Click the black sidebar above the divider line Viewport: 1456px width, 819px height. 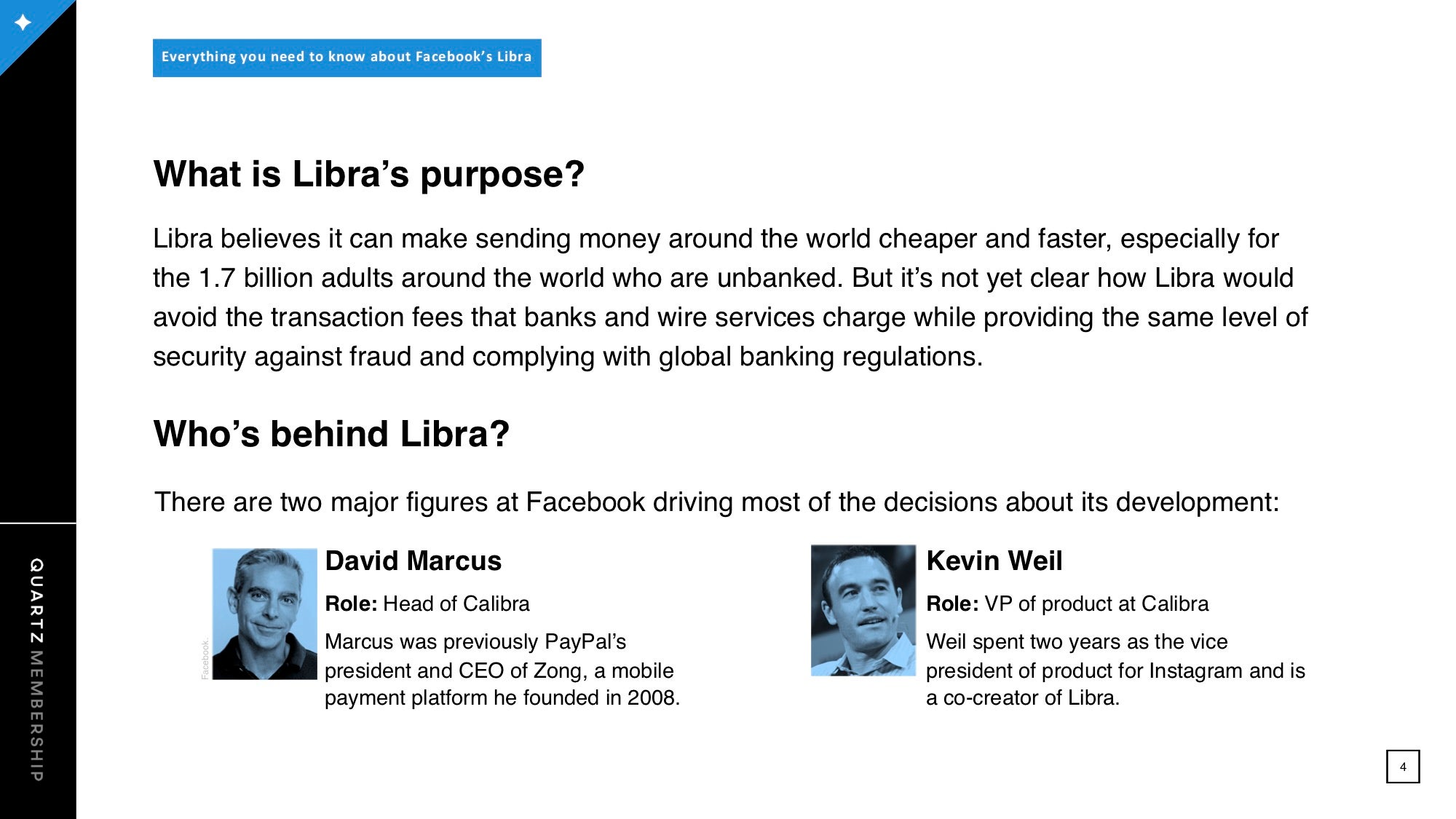tap(38, 291)
